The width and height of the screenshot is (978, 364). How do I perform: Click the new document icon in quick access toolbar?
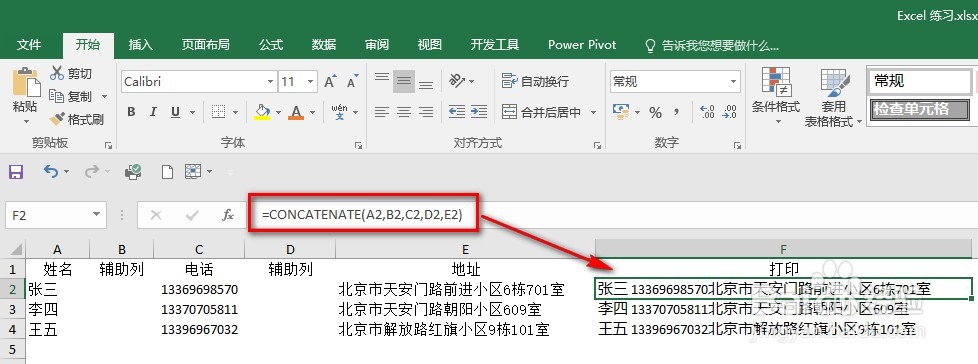tap(167, 171)
